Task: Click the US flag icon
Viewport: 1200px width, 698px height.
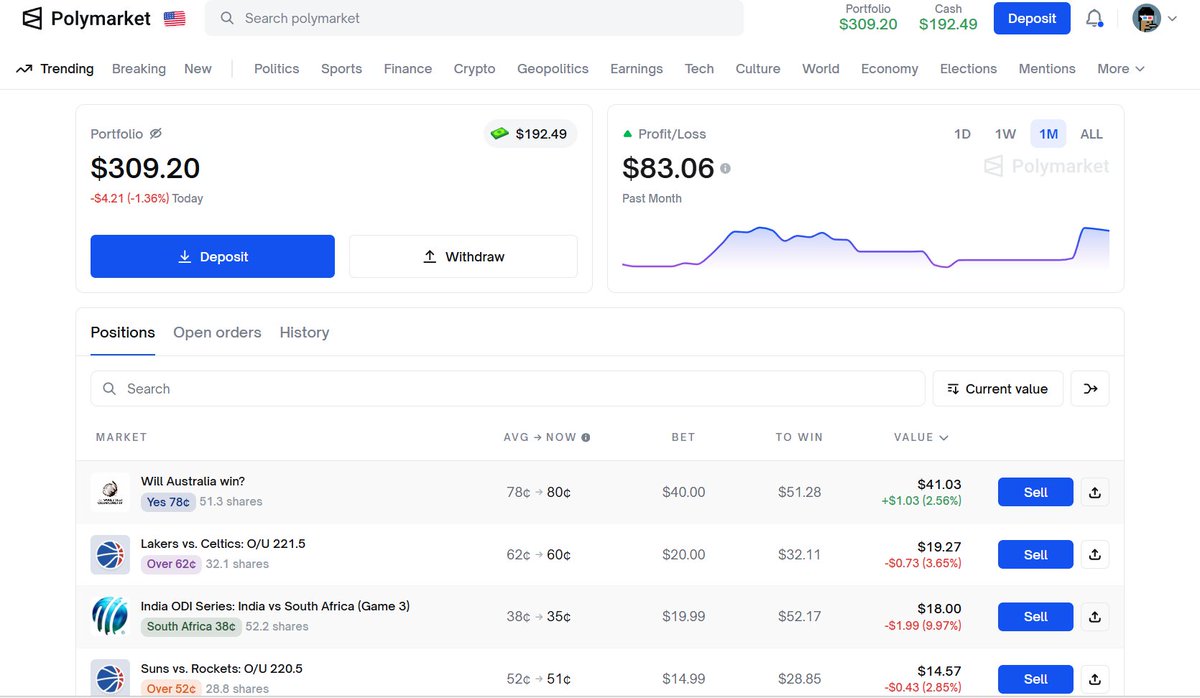Action: click(x=175, y=18)
